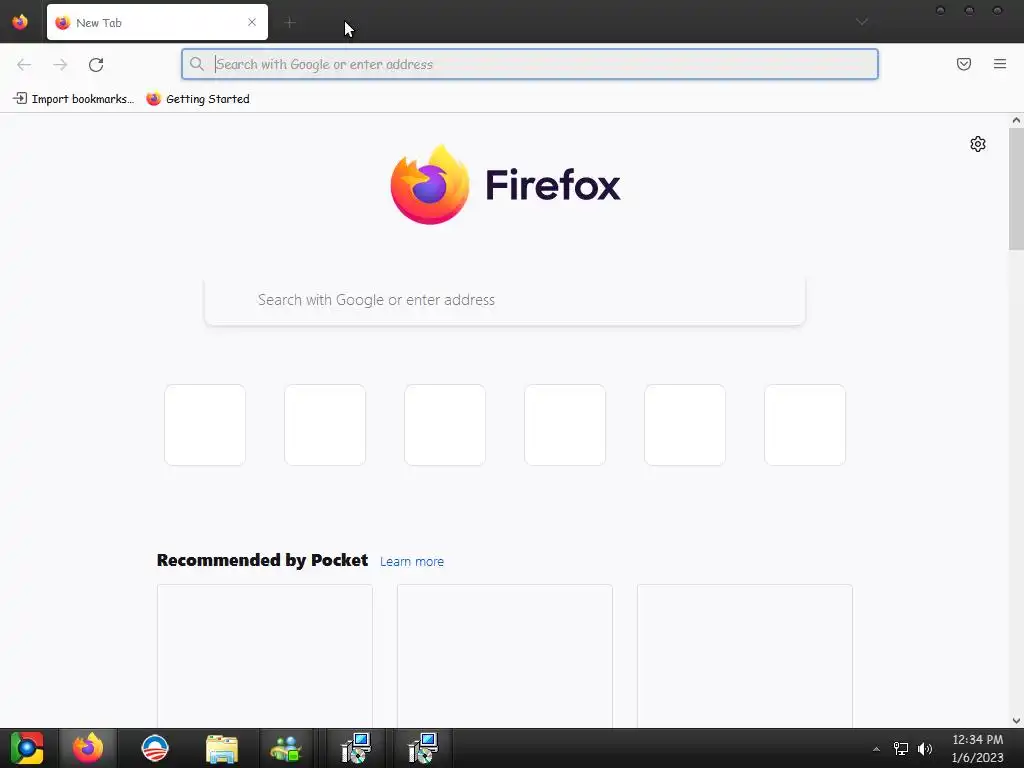Reload the current page
Viewport: 1024px width, 768px height.
(x=96, y=65)
